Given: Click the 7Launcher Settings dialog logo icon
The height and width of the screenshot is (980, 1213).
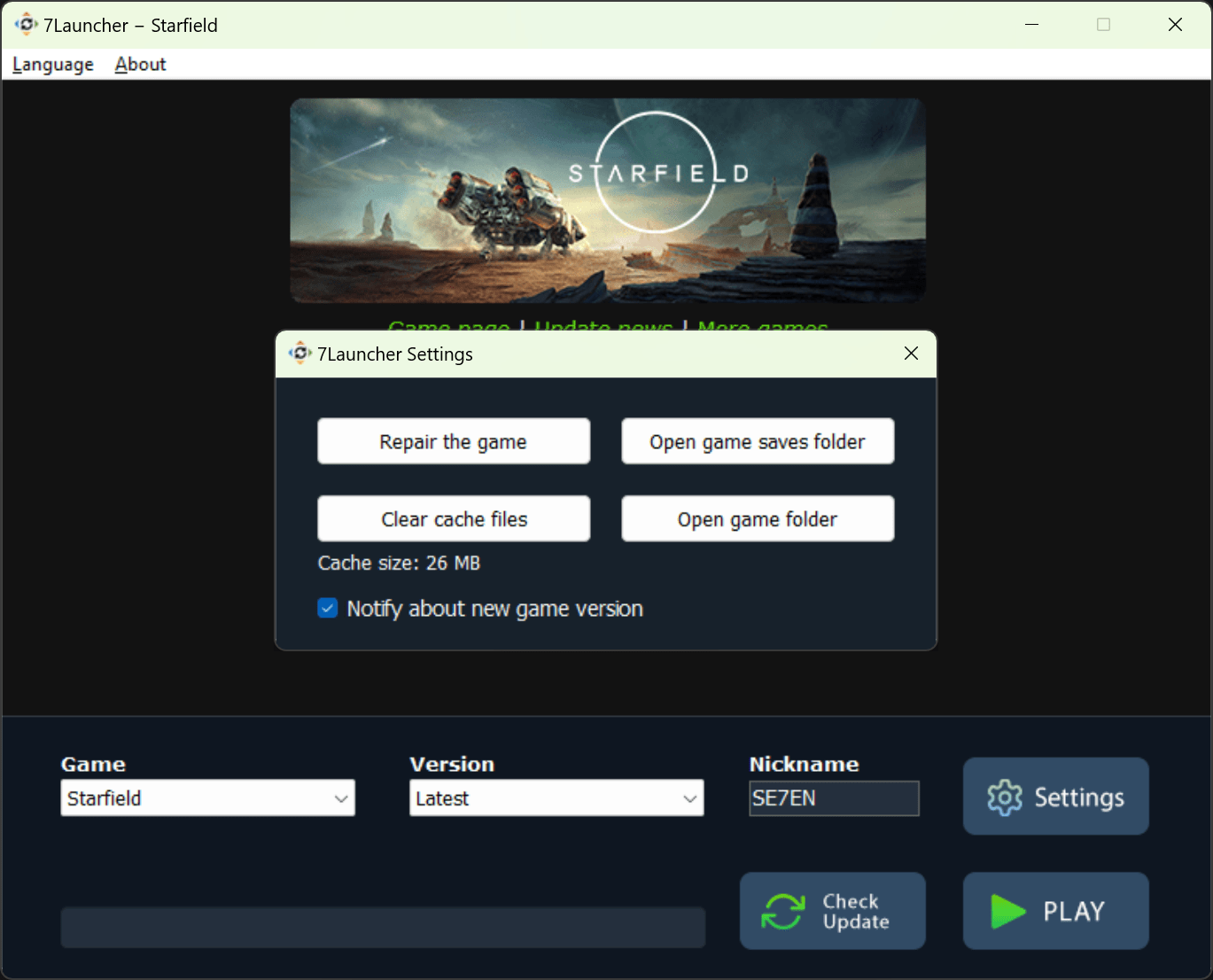Looking at the screenshot, I should pyautogui.click(x=300, y=354).
